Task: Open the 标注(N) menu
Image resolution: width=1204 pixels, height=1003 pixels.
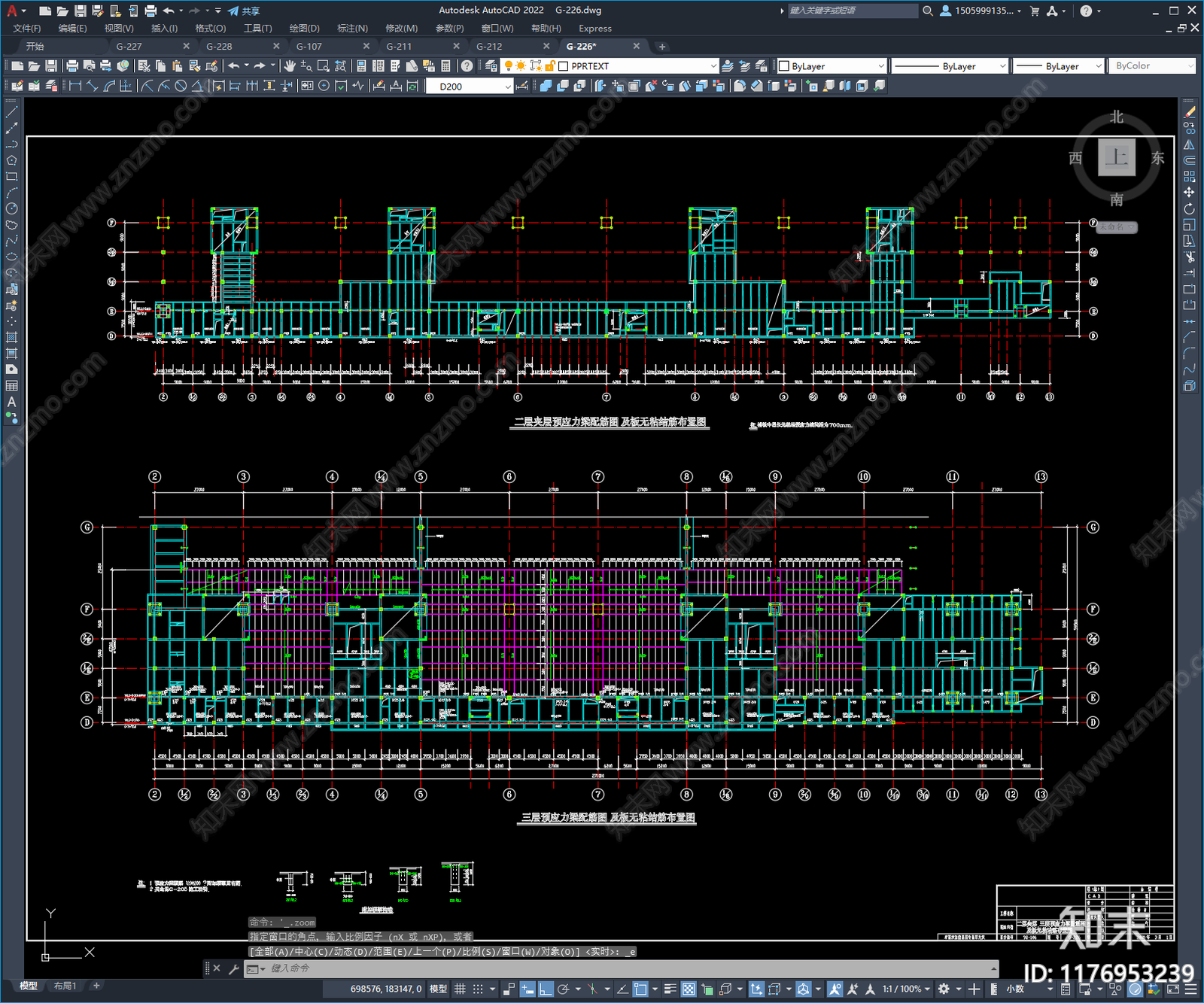Action: pyautogui.click(x=352, y=29)
